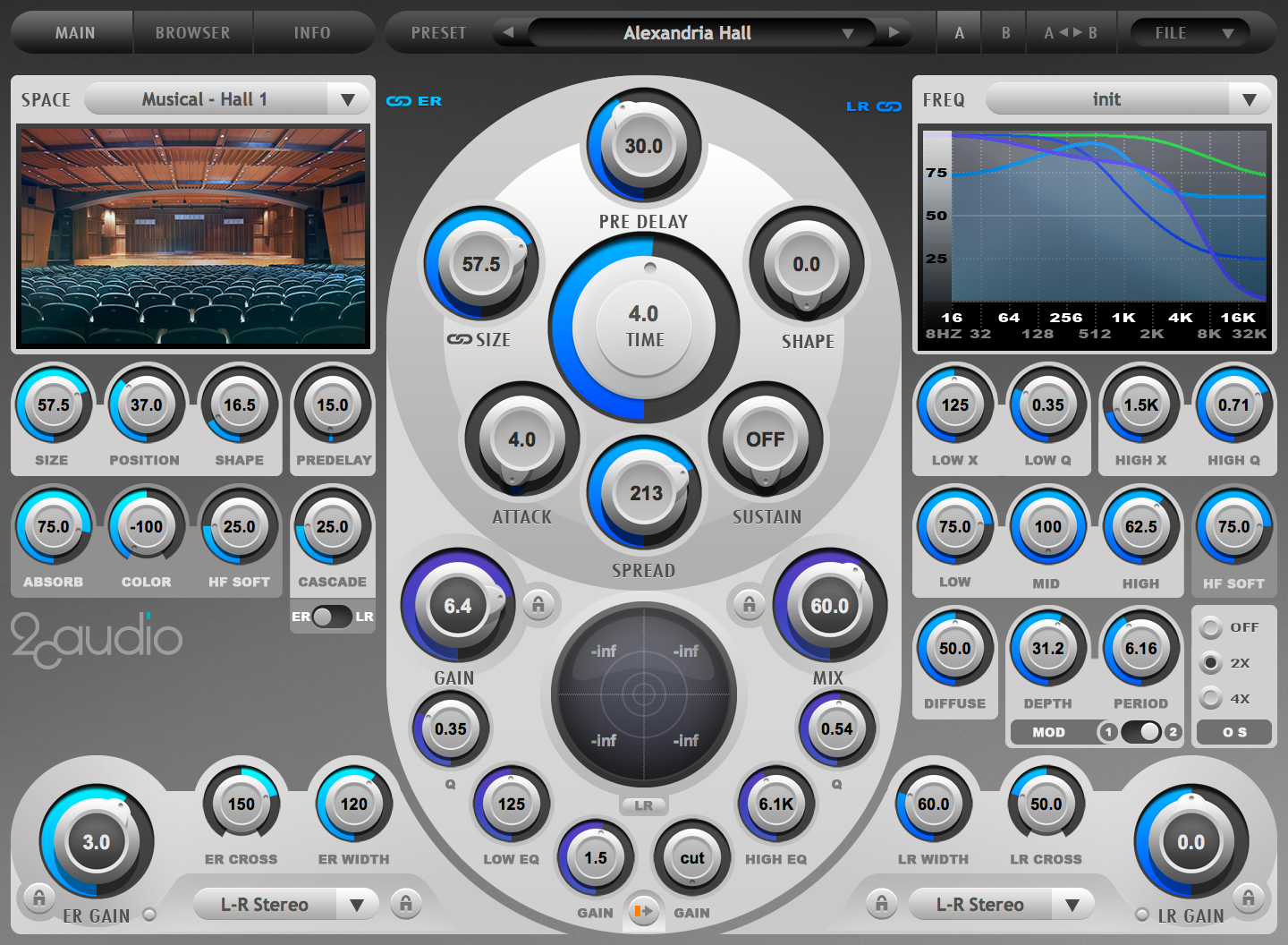Open the Alexandria Hall preset dropdown
The height and width of the screenshot is (945, 1288).
point(847,33)
